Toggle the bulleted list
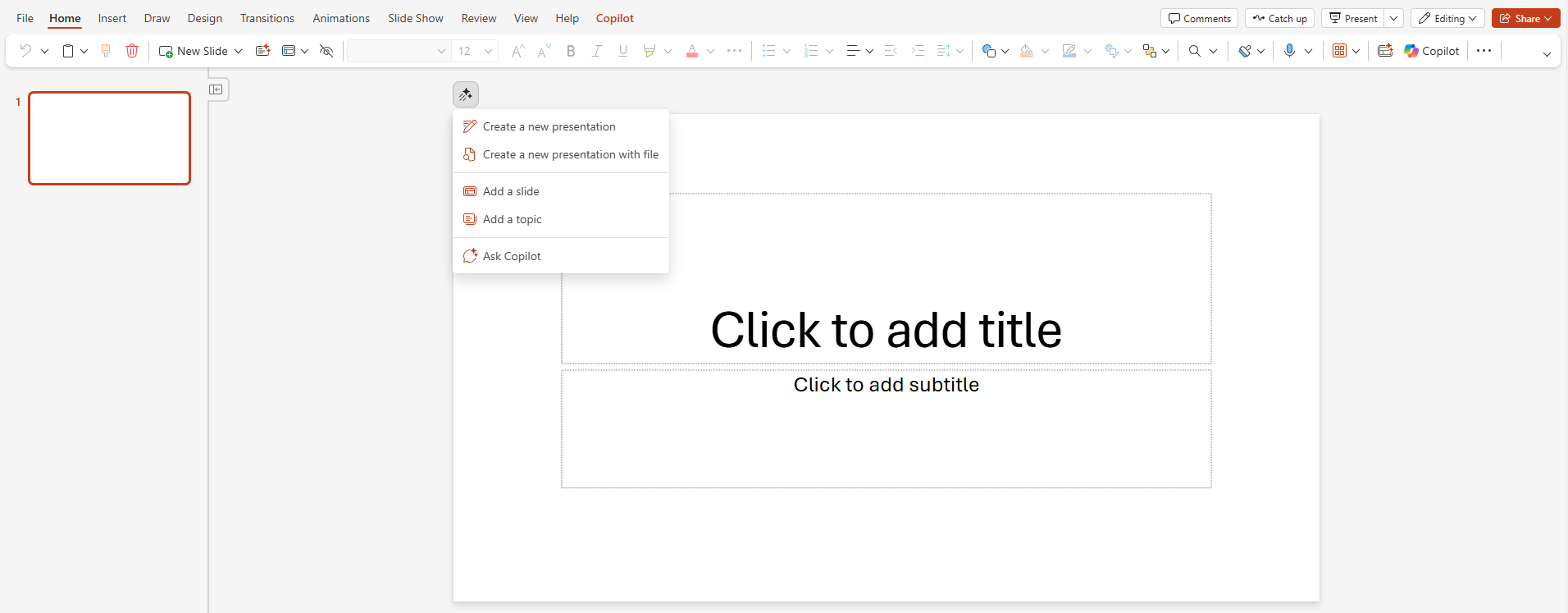 click(768, 51)
